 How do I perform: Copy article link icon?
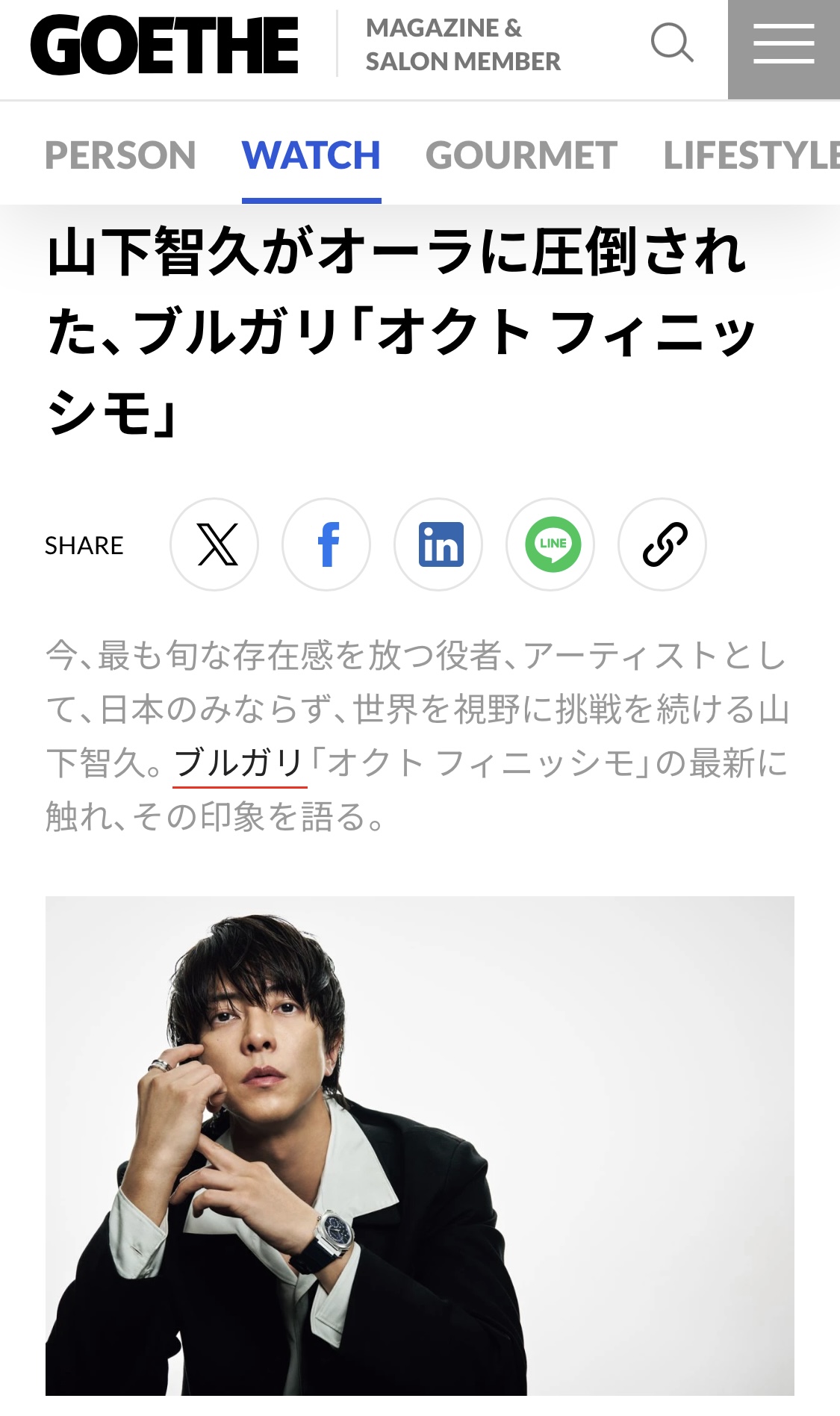pos(663,544)
